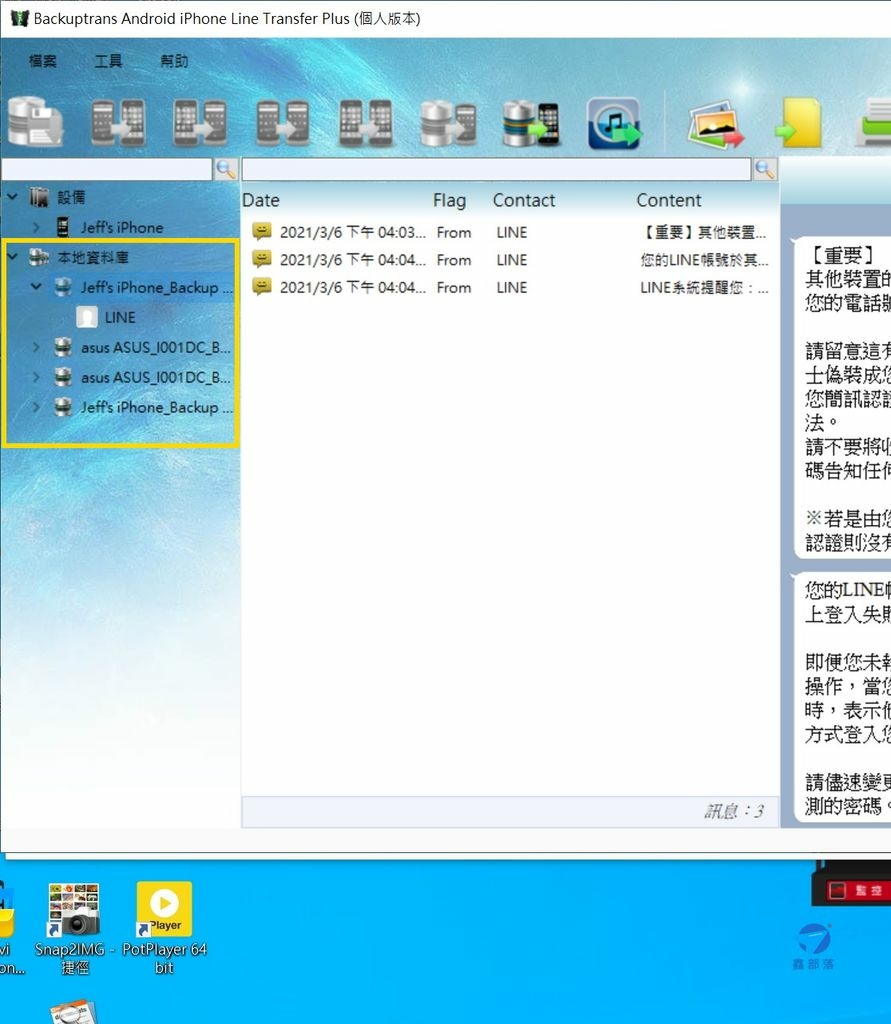Click the 訊息：3 status text
The image size is (891, 1024).
click(x=734, y=812)
